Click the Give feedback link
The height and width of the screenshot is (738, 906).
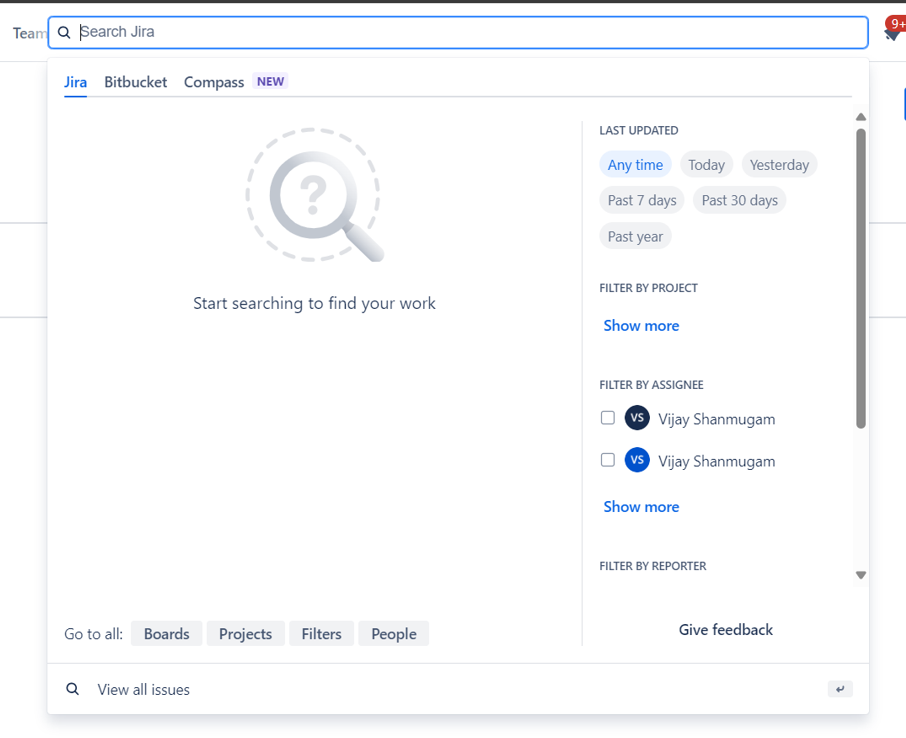click(x=725, y=629)
